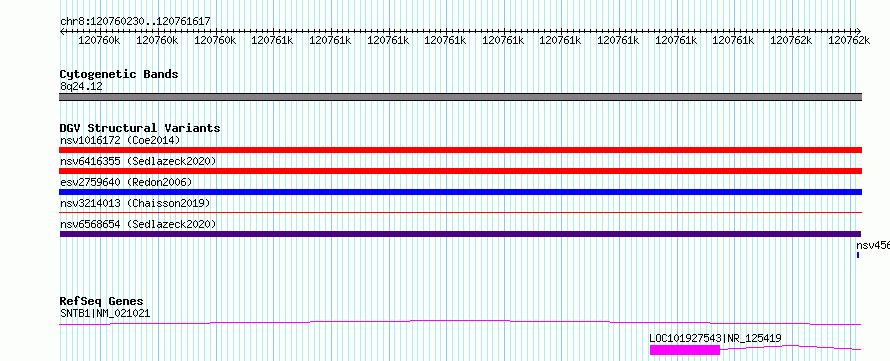Screen dimensions: 890x361
Task: Open the SNTB1|NM_021021 gene label
Action: tap(105, 313)
